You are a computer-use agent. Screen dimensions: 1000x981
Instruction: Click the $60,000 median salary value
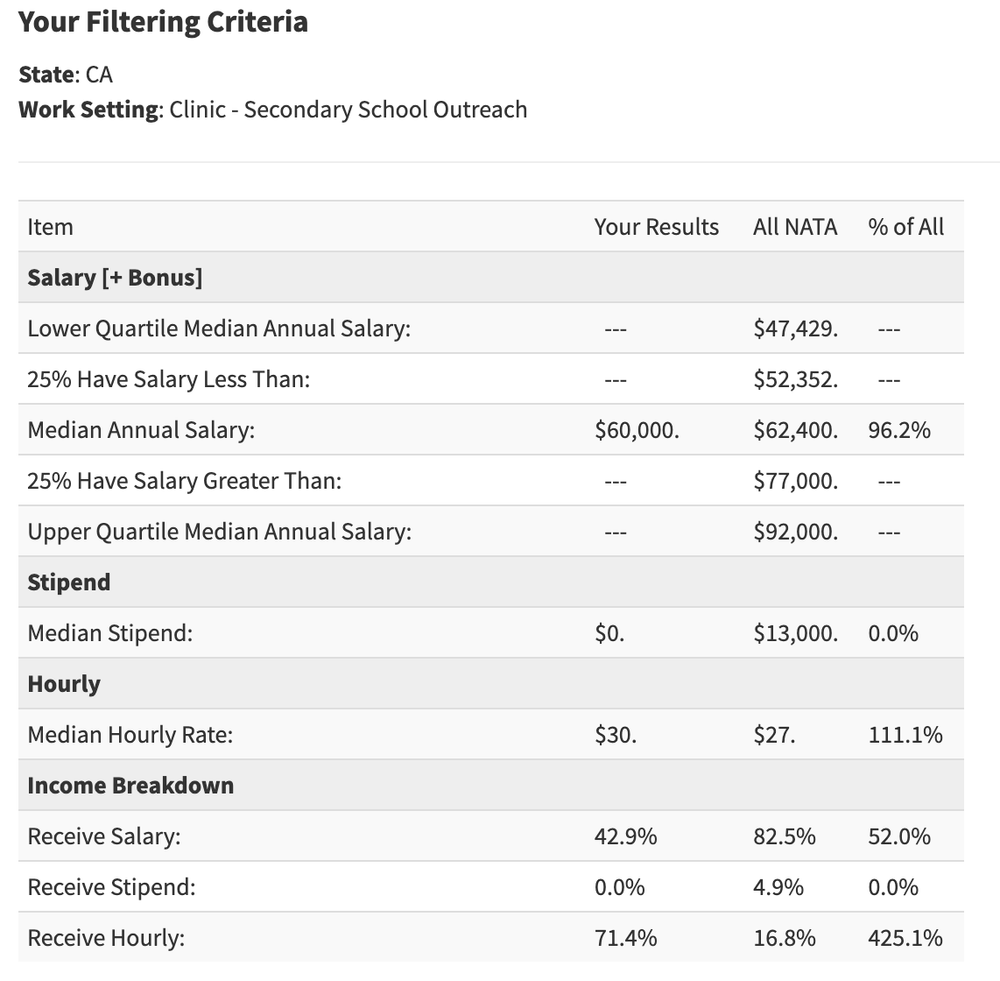(637, 430)
